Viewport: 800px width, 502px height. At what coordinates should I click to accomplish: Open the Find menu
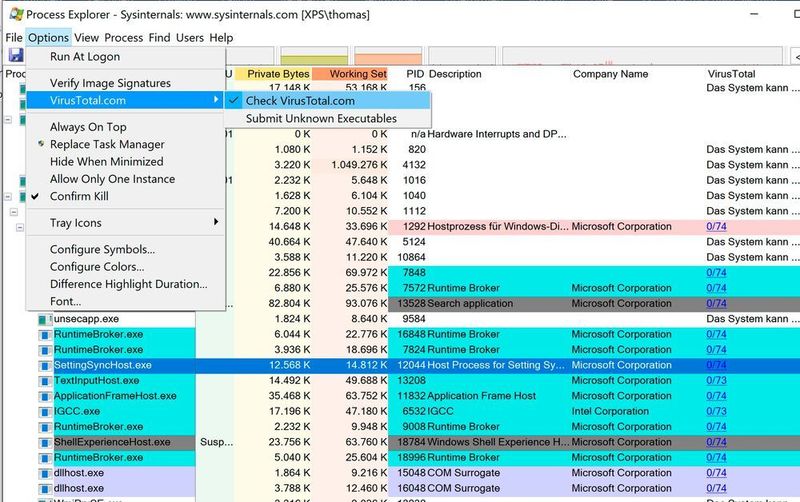point(159,38)
